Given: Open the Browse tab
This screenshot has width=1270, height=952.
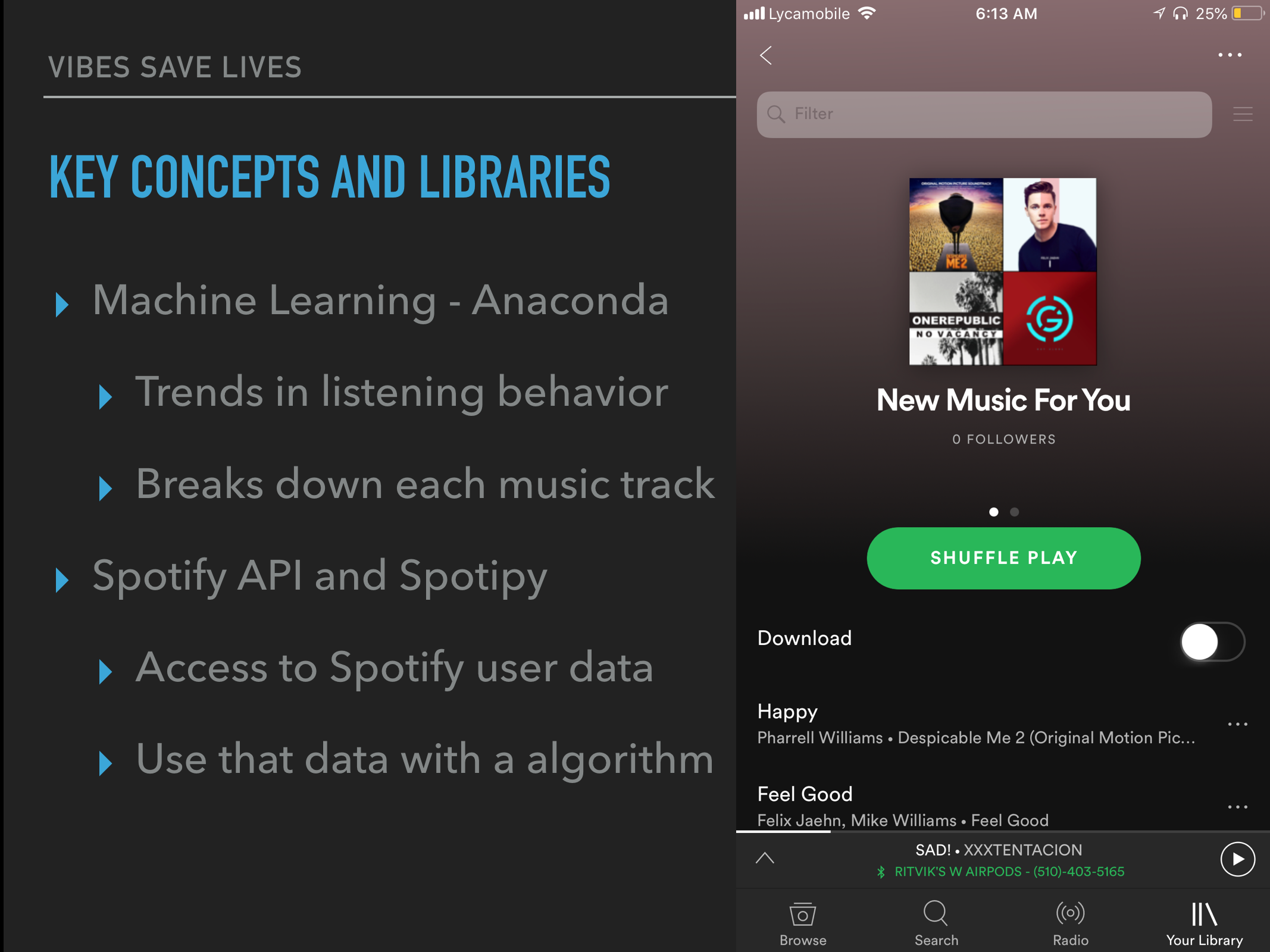Looking at the screenshot, I should [803, 923].
